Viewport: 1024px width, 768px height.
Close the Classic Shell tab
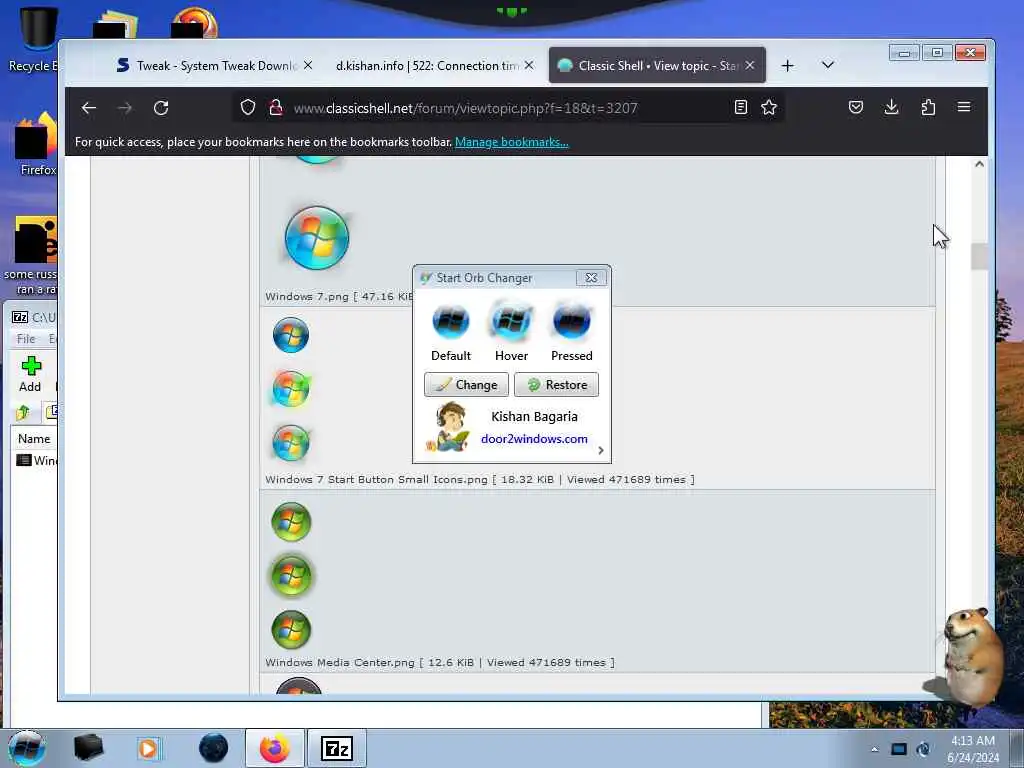tap(750, 65)
